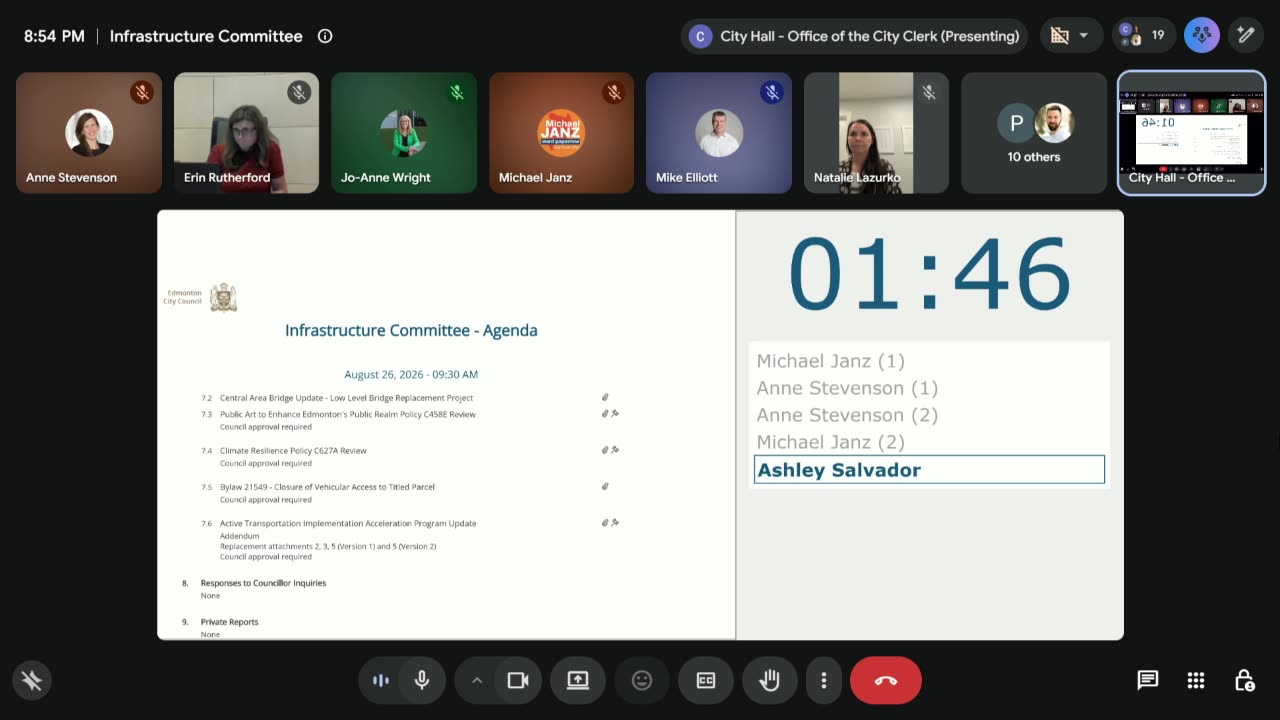Toggle the microphone mute button

422,681
